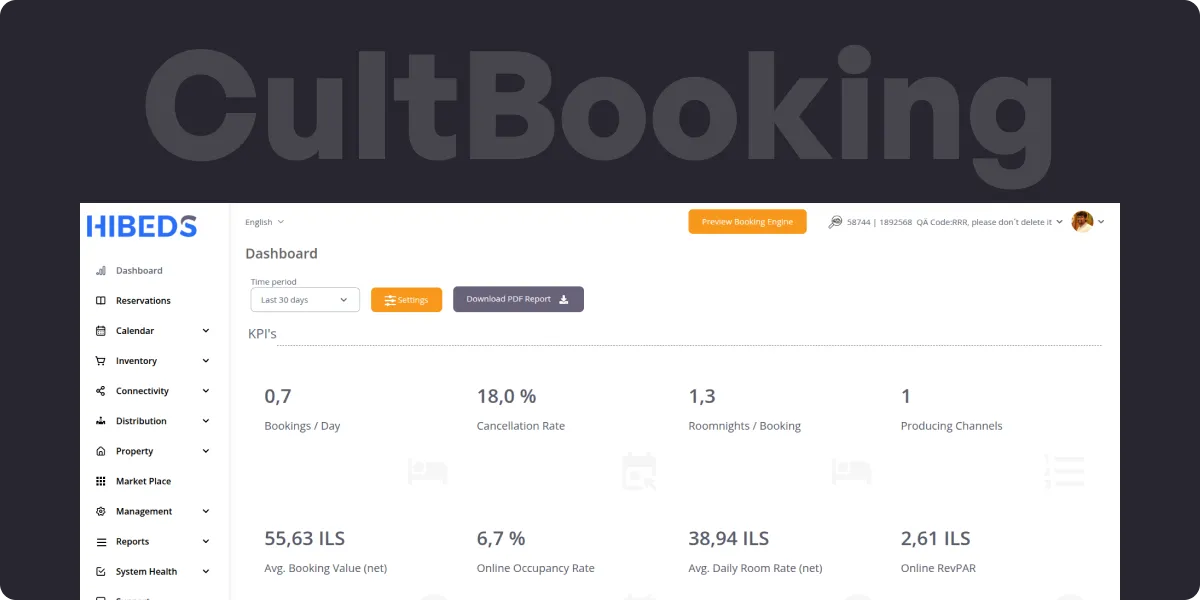Screen dimensions: 1200x600
Task: Click the Bookings / Day bed icon
Action: [428, 471]
